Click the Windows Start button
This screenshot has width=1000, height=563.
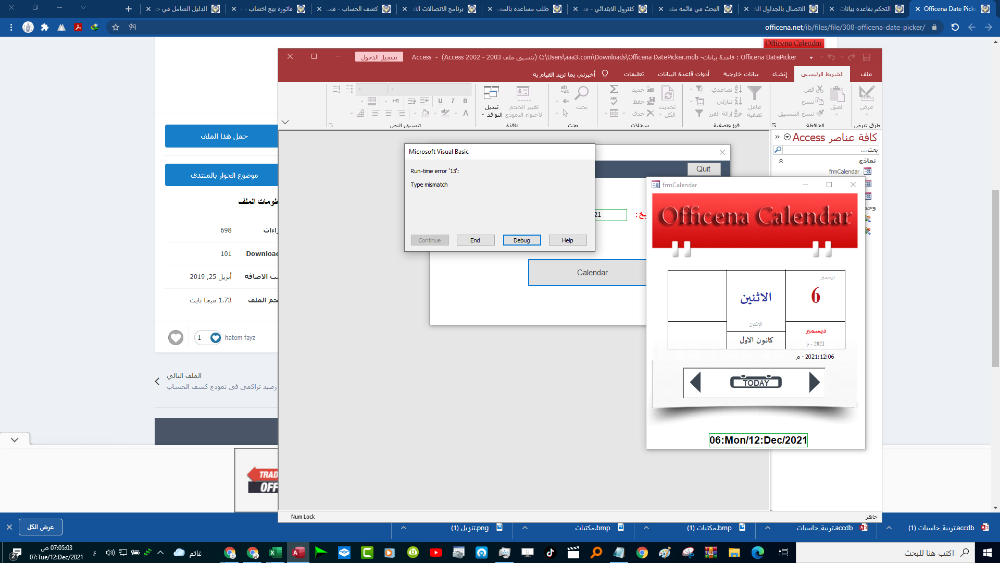coord(987,552)
